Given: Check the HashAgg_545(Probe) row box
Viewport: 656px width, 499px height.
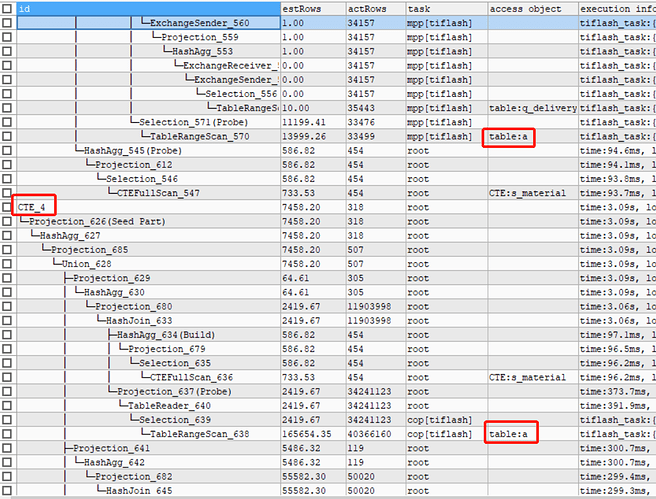Looking at the screenshot, I should click(x=7, y=151).
